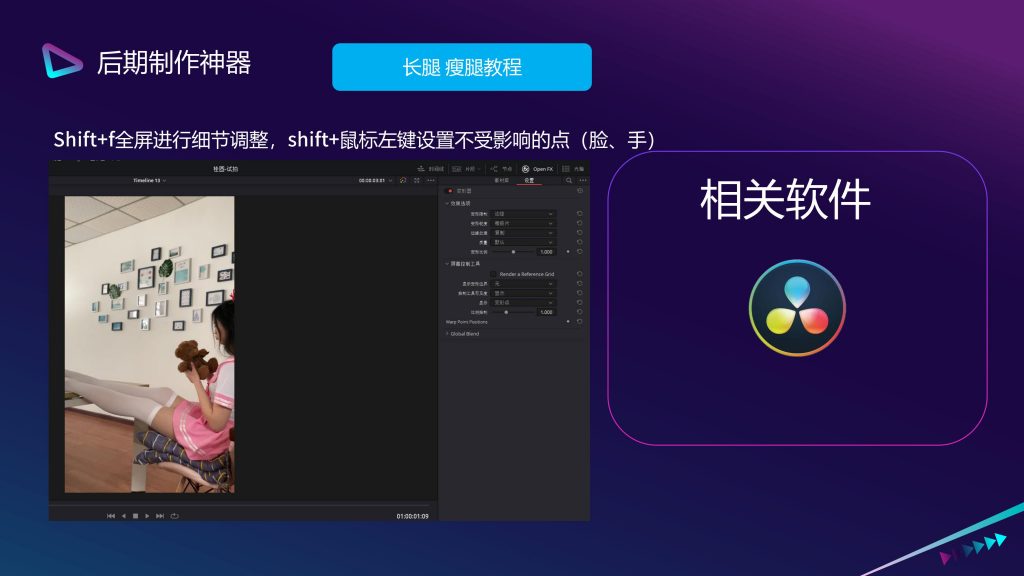Click the lower 1.000 value field in screen controls
Image resolution: width=1024 pixels, height=576 pixels.
[x=546, y=312]
